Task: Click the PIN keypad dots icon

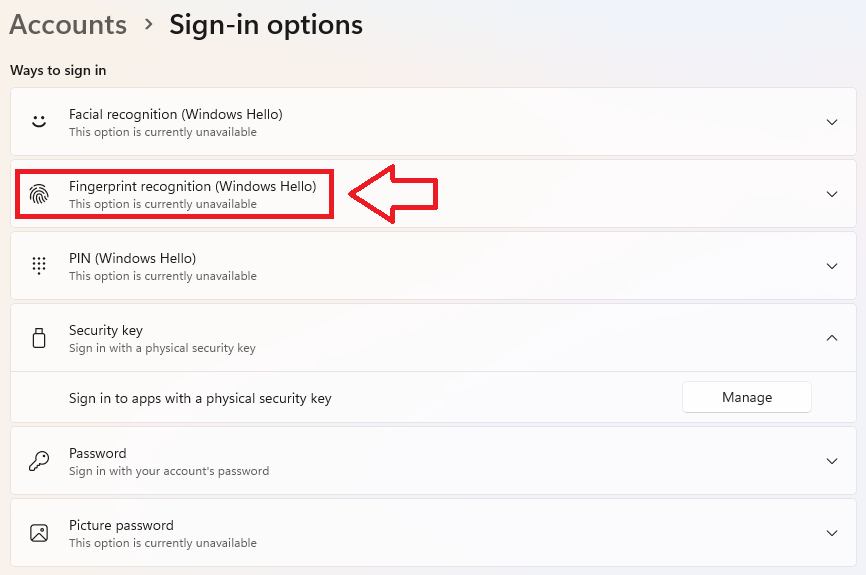Action: (x=39, y=265)
